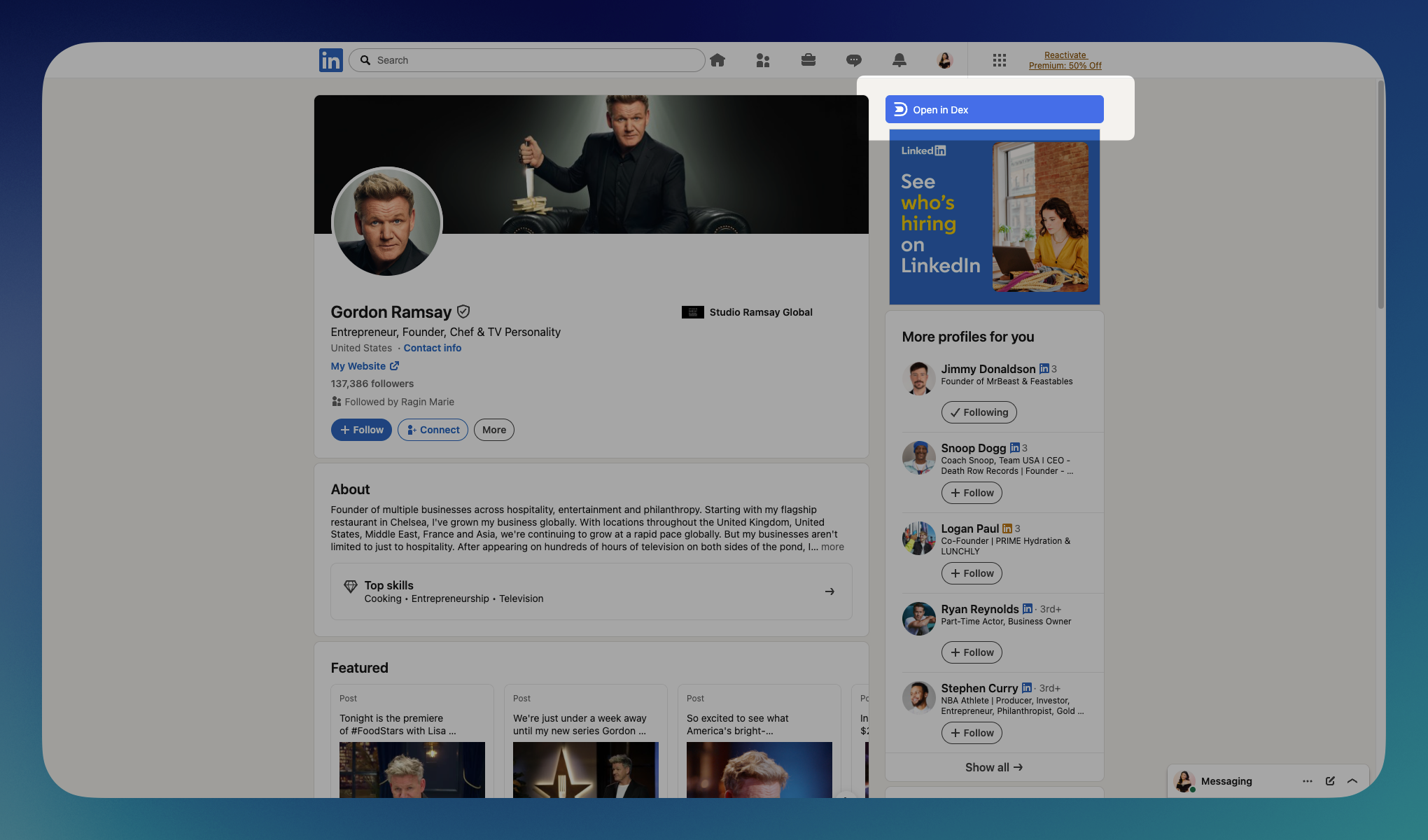1428x840 pixels.
Task: Click in the Search field
Action: [527, 60]
